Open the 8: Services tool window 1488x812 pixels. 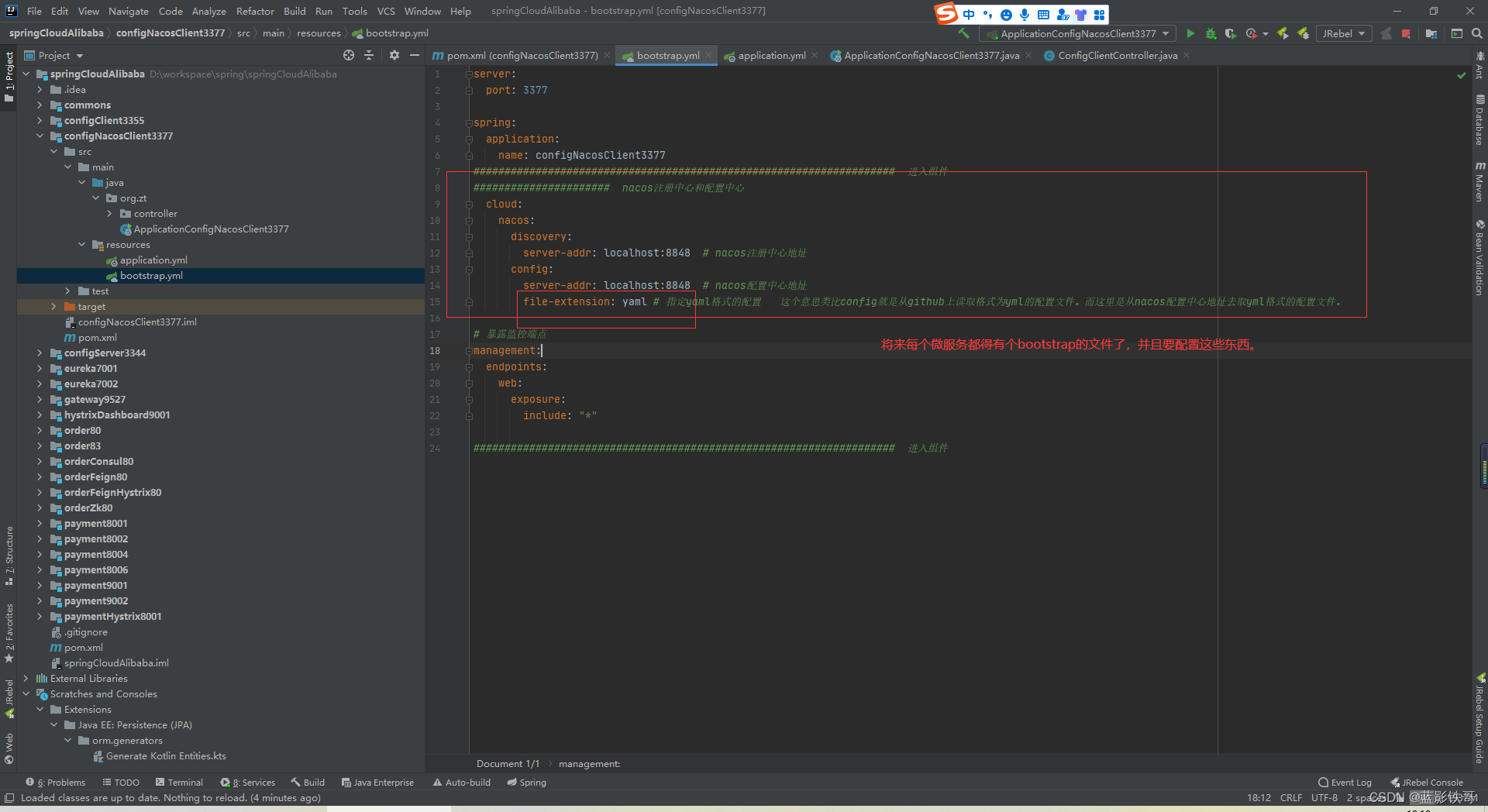point(248,783)
